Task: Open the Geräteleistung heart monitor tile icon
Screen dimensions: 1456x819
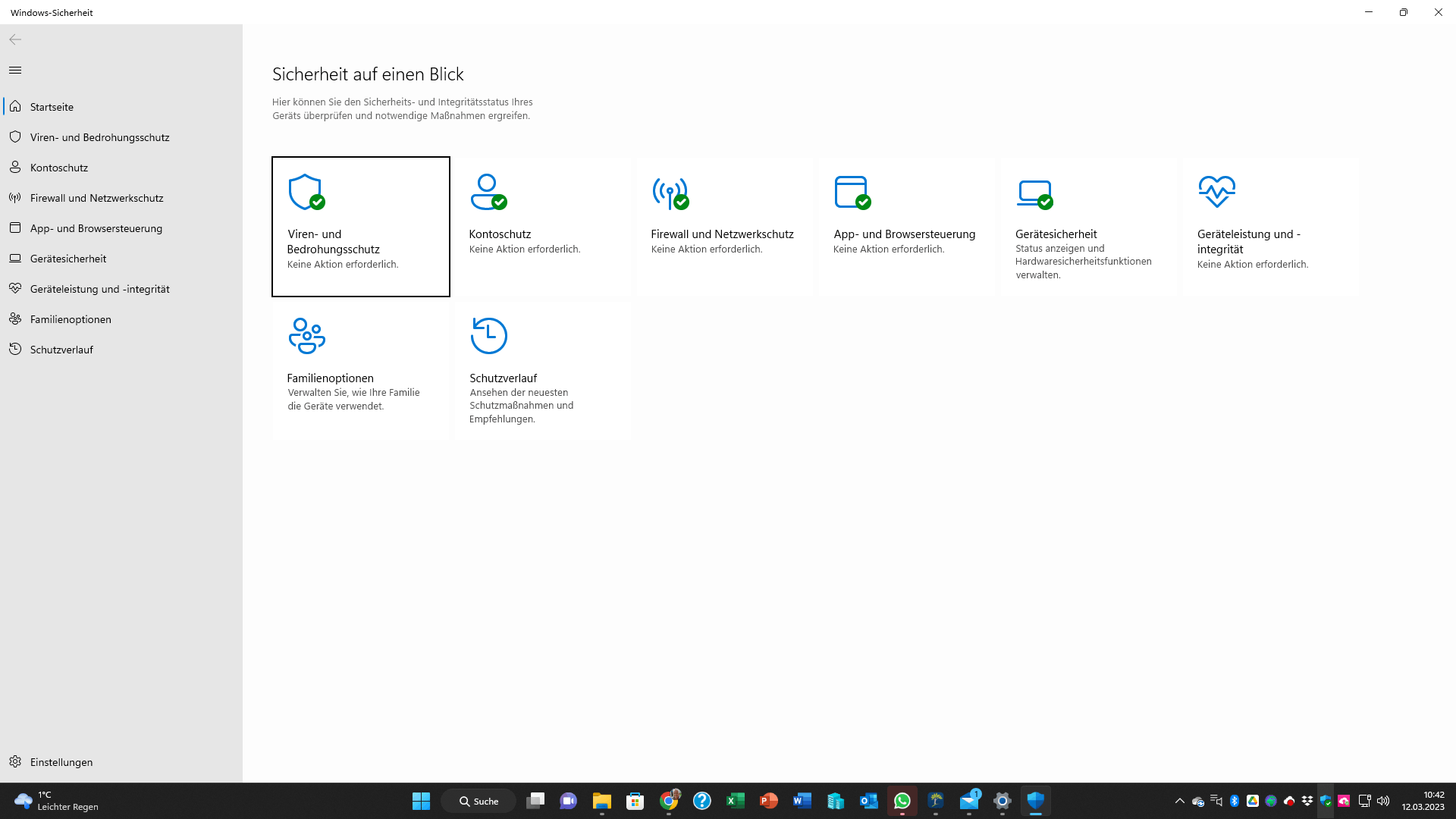Action: click(x=1216, y=192)
